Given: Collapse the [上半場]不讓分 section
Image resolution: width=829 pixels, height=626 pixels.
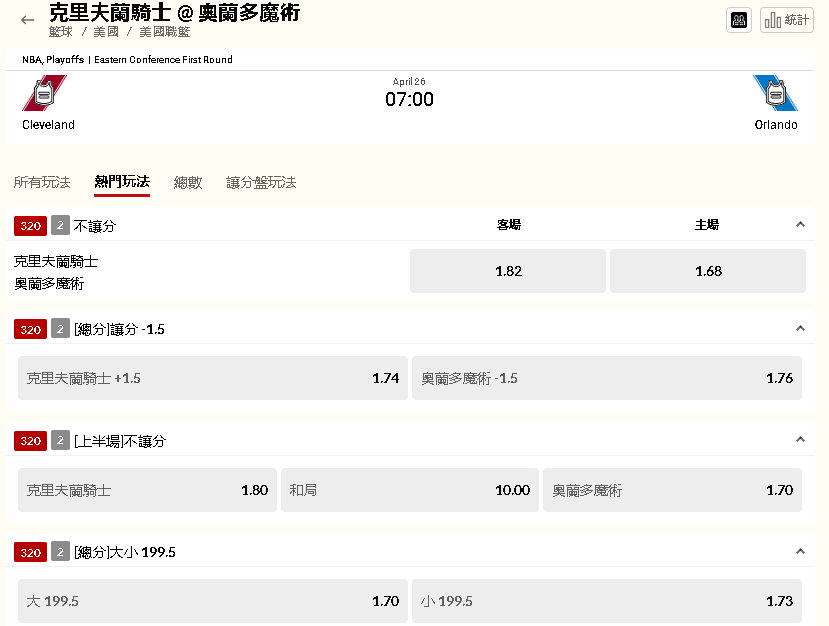Looking at the screenshot, I should click(x=800, y=439).
